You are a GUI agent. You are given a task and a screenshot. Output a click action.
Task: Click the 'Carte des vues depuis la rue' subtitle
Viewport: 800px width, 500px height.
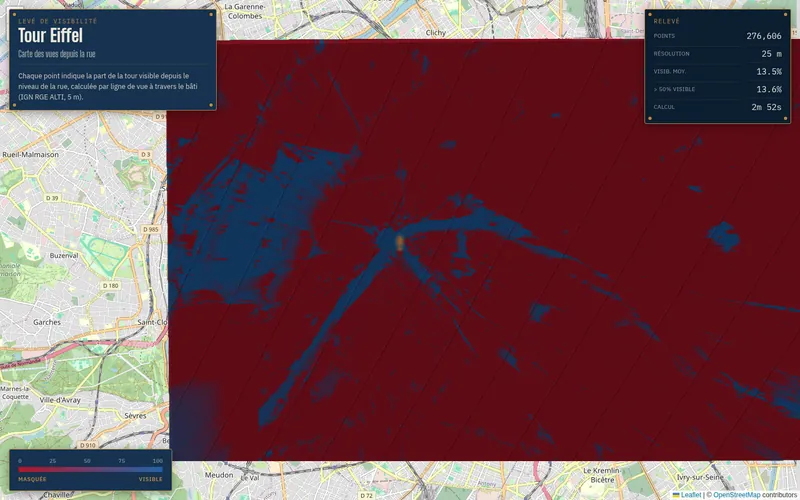coord(57,54)
